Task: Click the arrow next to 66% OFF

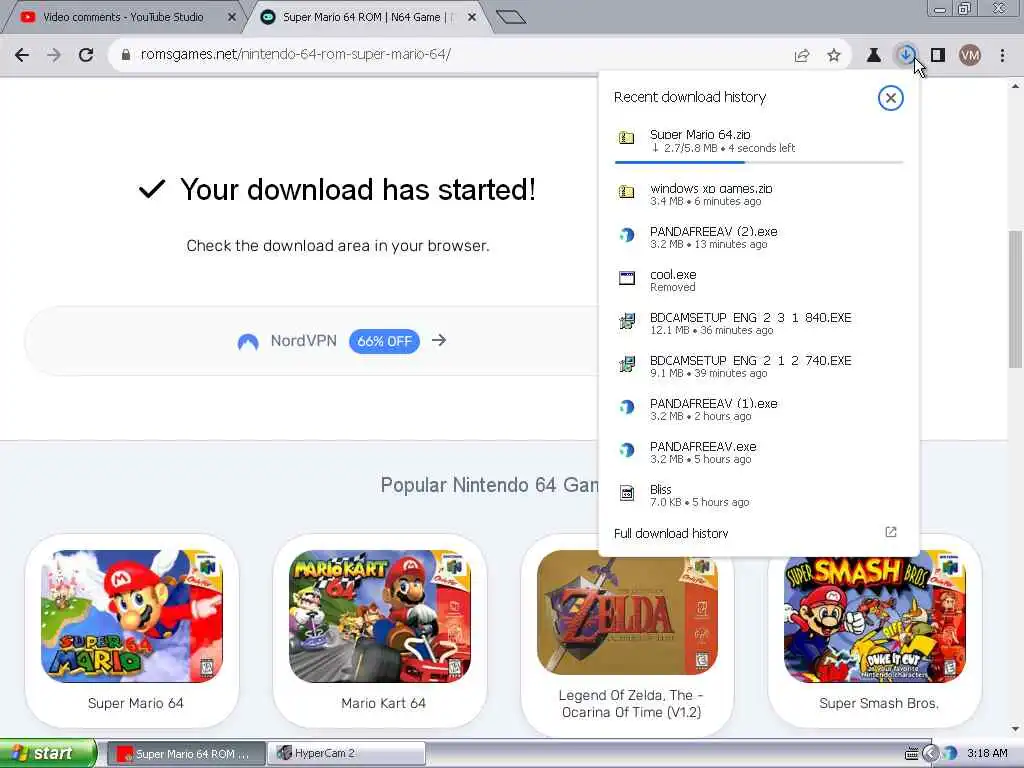Action: tap(439, 340)
